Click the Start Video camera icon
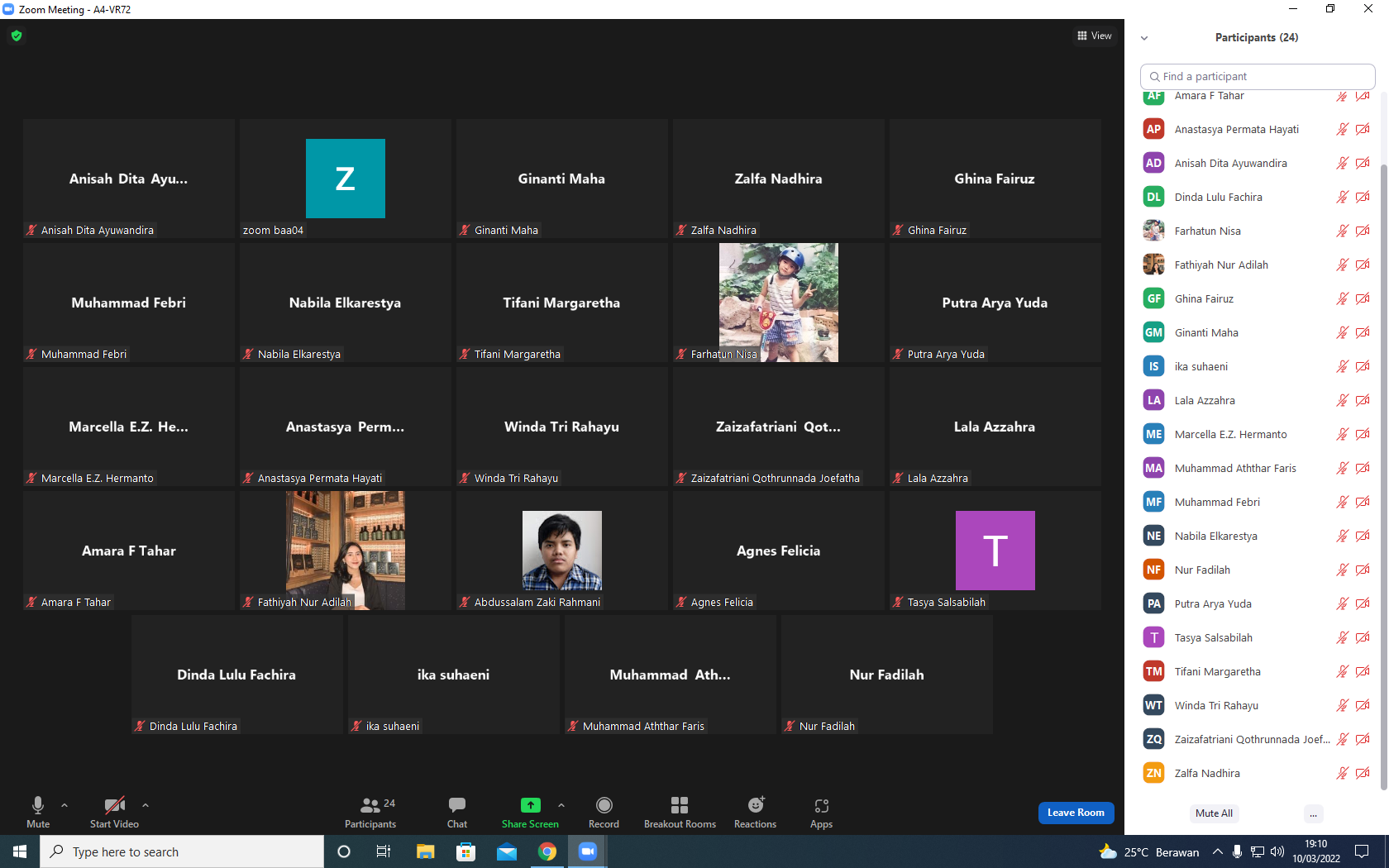This screenshot has width=1389, height=868. (114, 804)
